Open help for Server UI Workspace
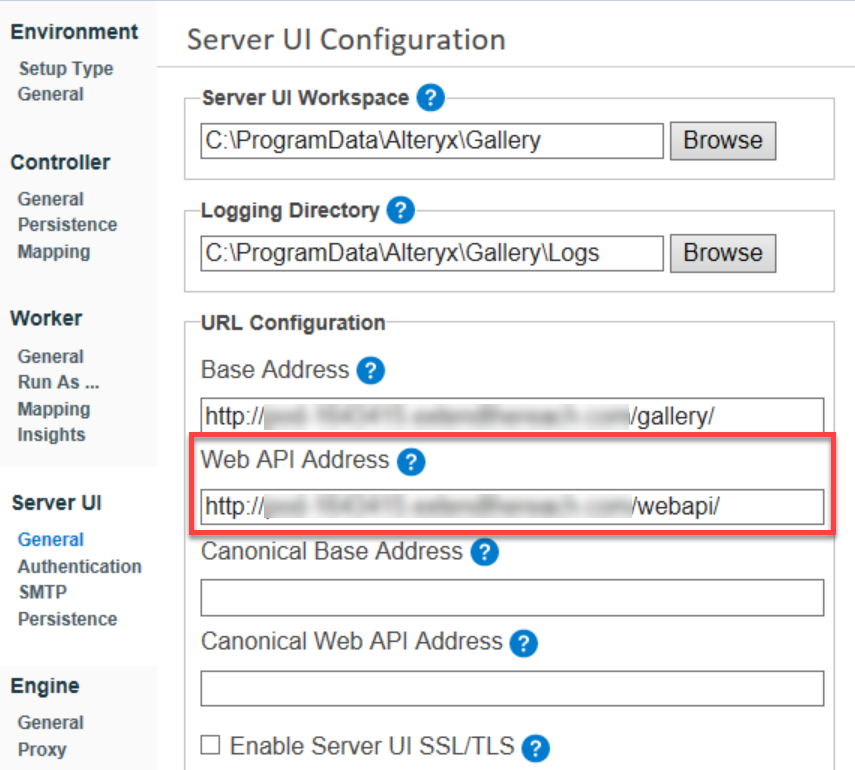The height and width of the screenshot is (770, 855). coord(430,98)
